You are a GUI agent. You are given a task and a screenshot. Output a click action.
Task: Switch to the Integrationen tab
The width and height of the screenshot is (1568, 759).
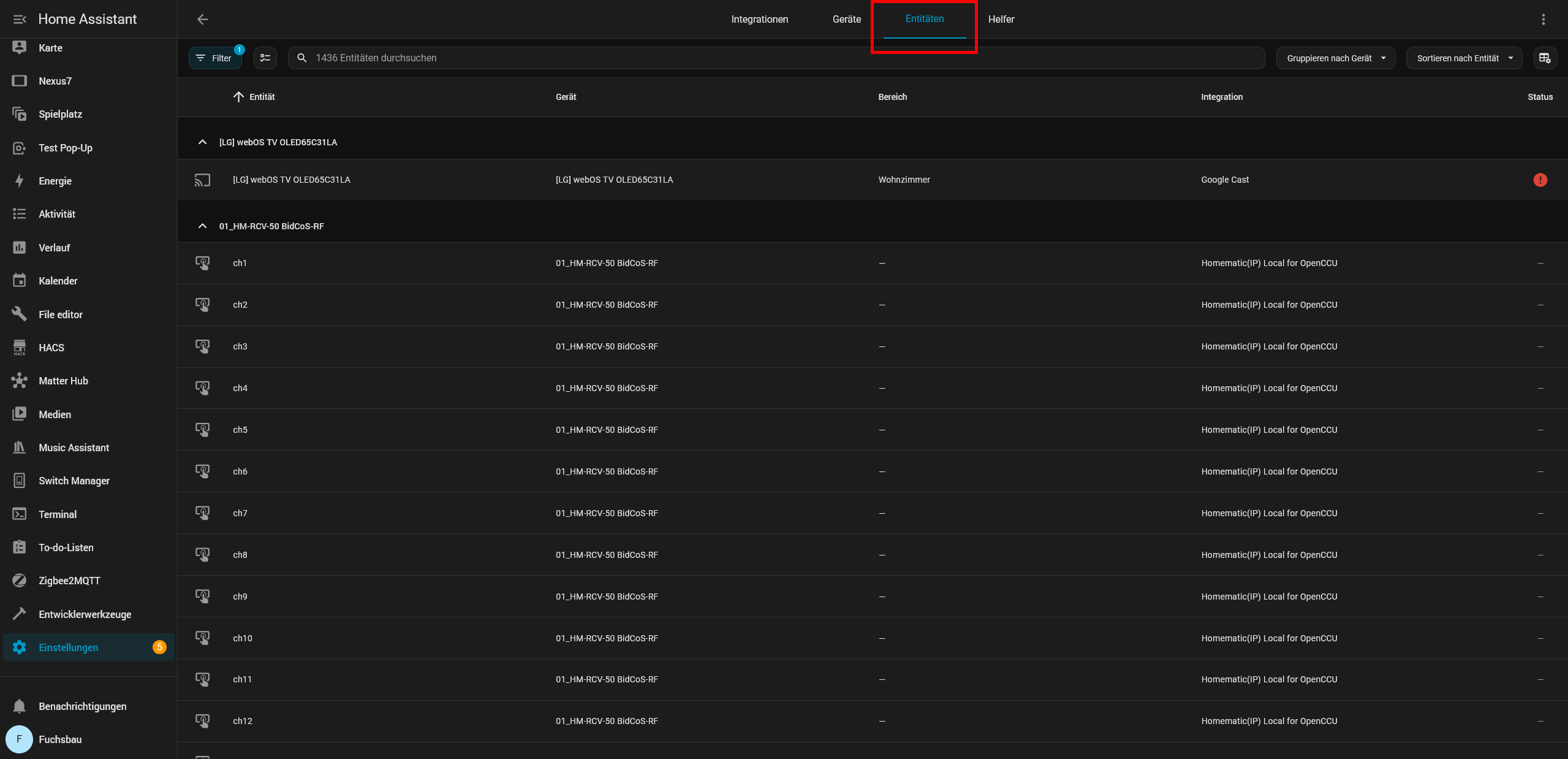click(759, 20)
